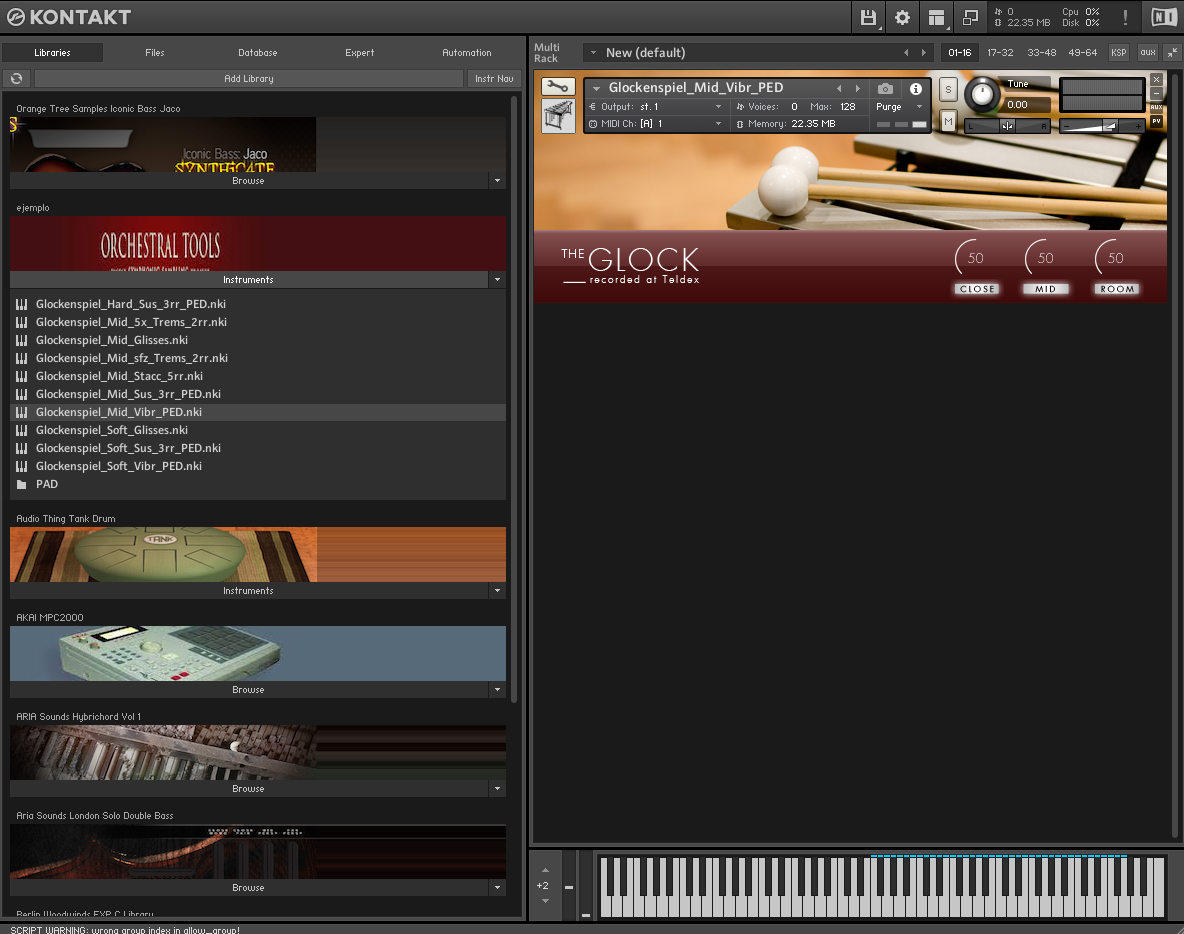
Task: Expand Orange Tree Iconic Bass Jaco options arrow
Action: click(497, 181)
